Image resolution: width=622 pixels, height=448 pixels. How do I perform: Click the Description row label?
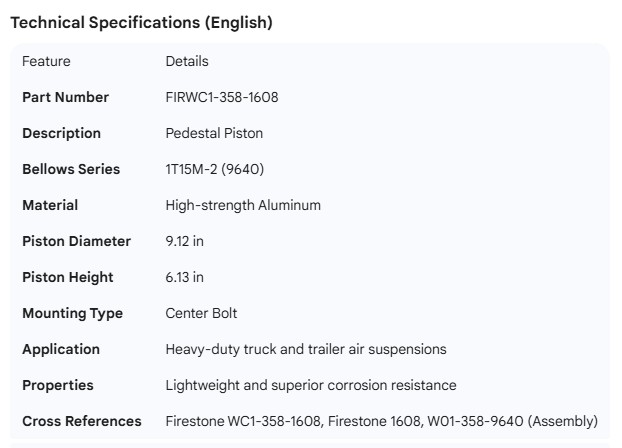(61, 133)
